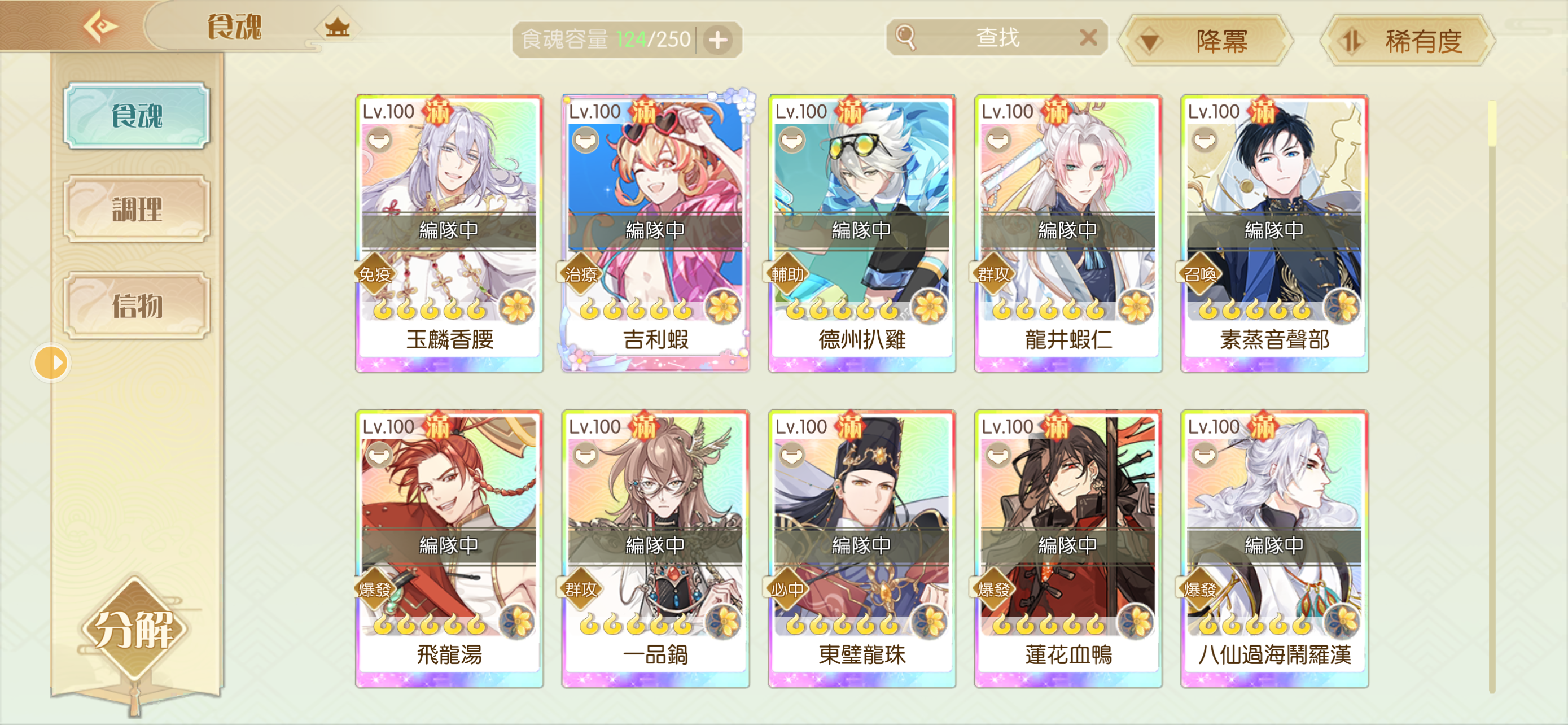Select the 龍井蝦仁 character card
The image size is (1568, 725).
coord(1068,233)
